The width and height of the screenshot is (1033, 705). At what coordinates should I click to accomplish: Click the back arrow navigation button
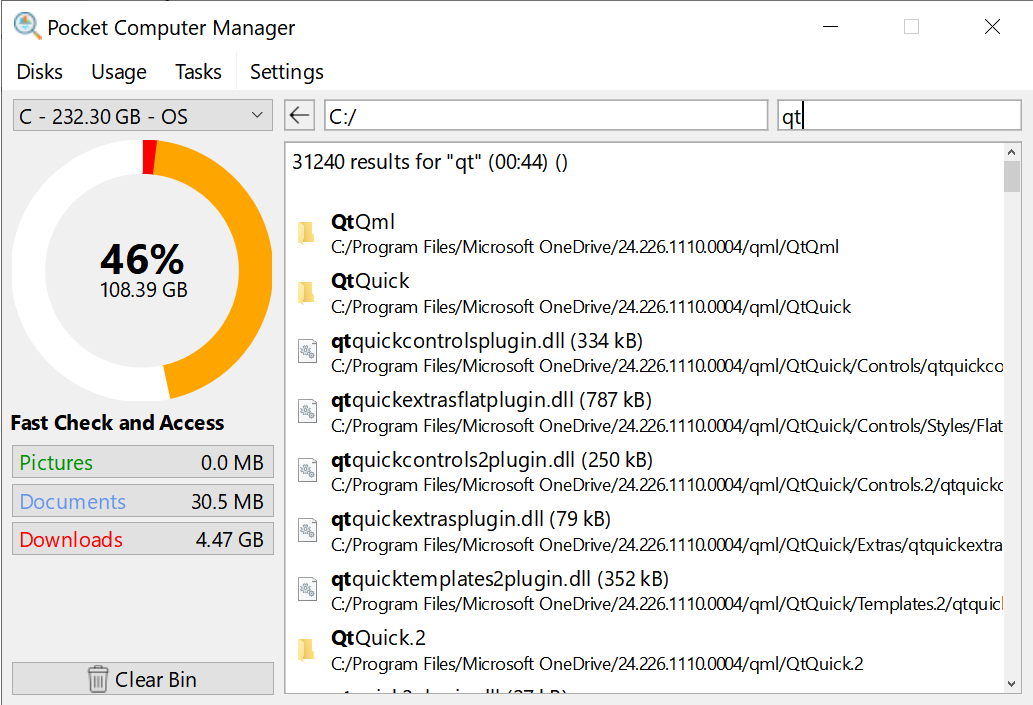tap(299, 116)
